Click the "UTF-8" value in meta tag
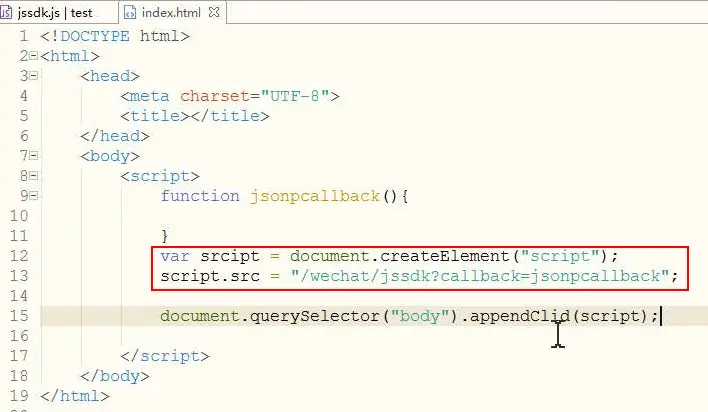The image size is (708, 412). click(295, 96)
